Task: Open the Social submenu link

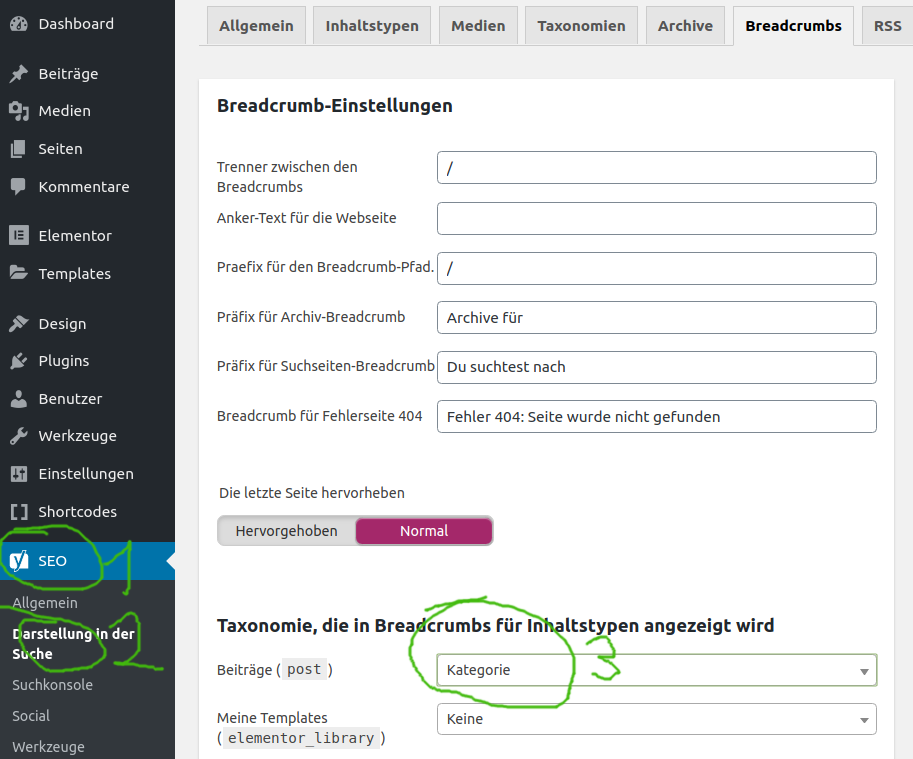Action: pos(31,716)
